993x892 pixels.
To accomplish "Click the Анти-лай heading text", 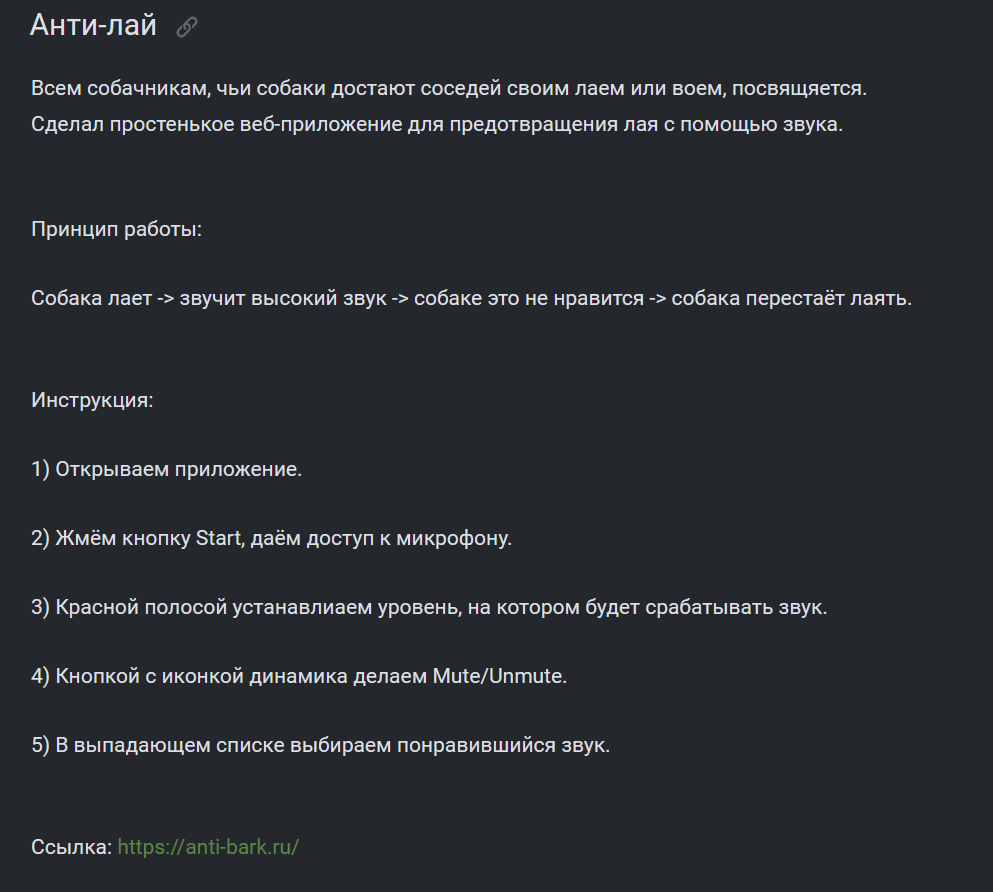I will (x=93, y=26).
